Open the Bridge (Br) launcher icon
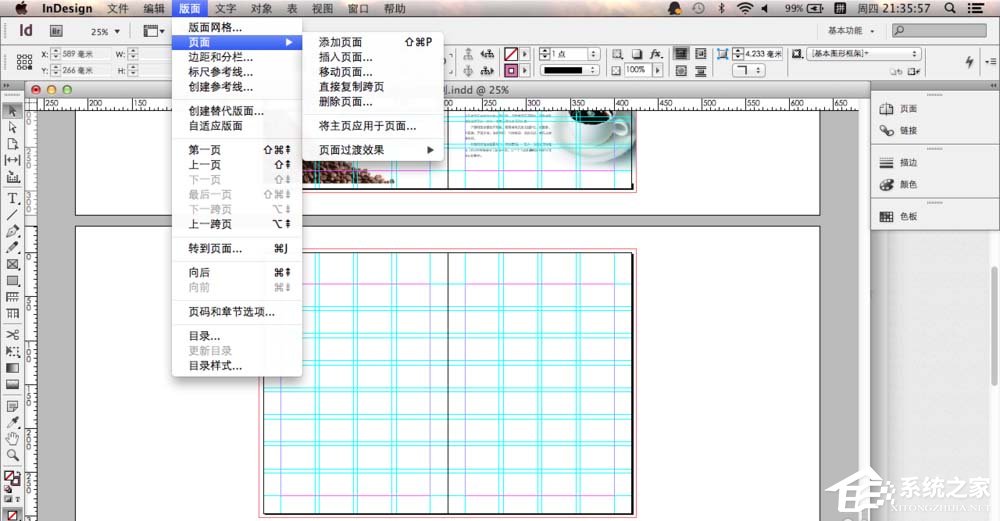 [x=56, y=31]
